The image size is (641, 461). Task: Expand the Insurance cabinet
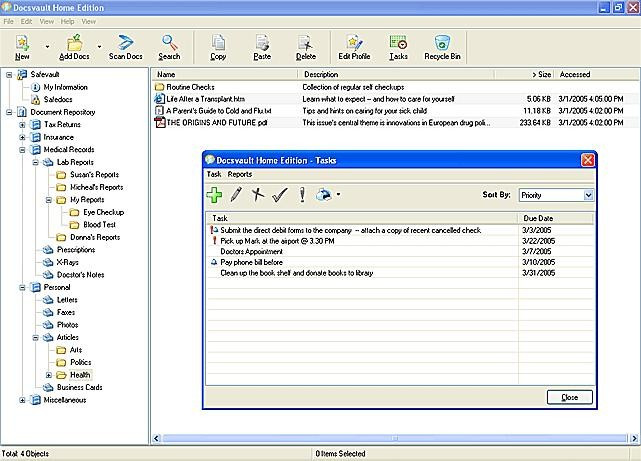click(22, 137)
